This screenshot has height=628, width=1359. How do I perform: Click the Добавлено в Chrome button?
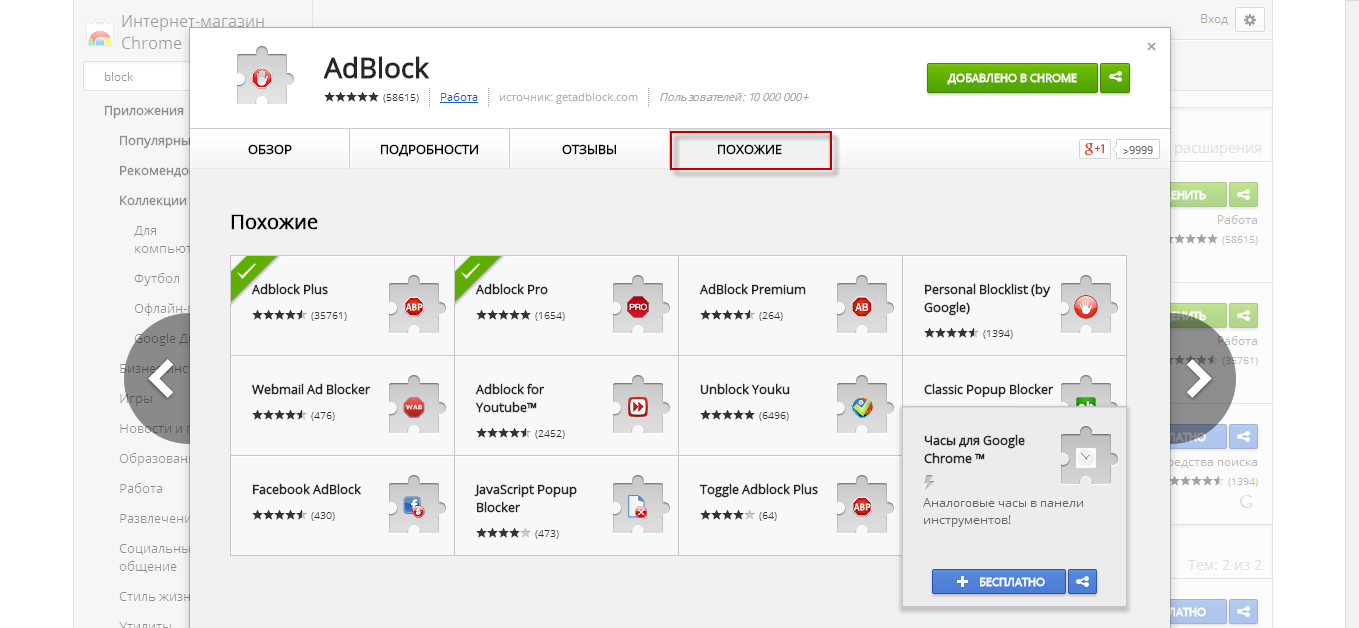[1012, 78]
